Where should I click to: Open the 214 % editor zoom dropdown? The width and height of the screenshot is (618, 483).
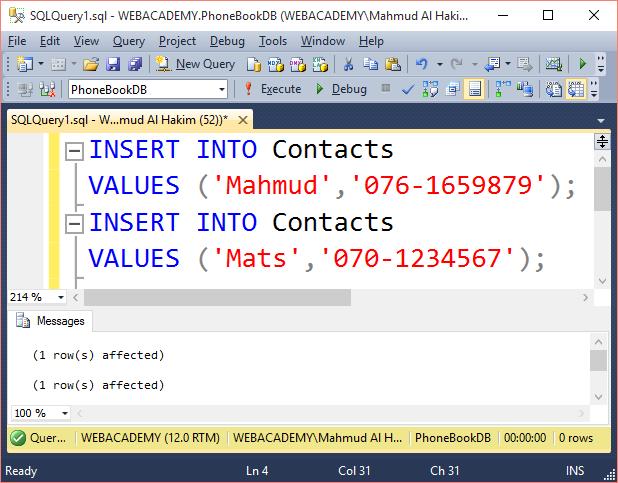[61, 297]
